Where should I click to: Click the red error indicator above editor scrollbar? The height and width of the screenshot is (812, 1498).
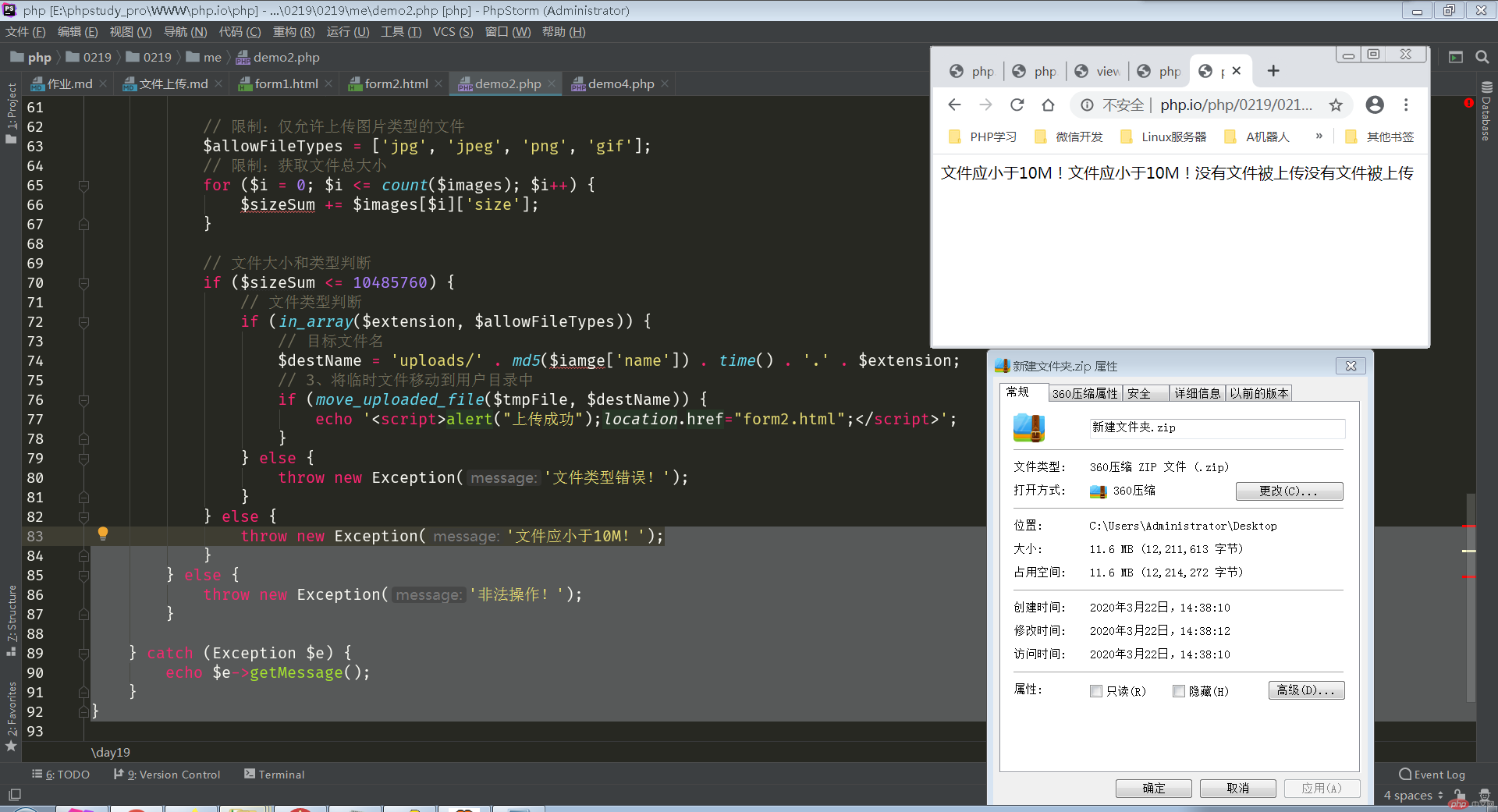click(1469, 103)
